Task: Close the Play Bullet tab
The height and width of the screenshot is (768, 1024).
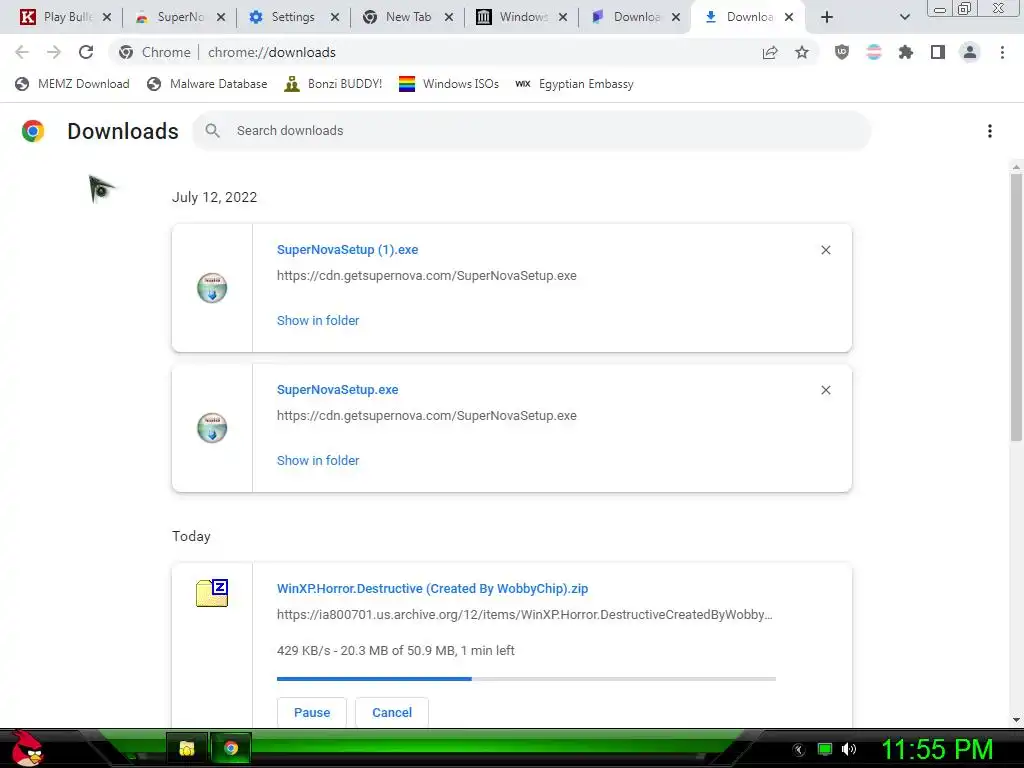Action: point(107,17)
